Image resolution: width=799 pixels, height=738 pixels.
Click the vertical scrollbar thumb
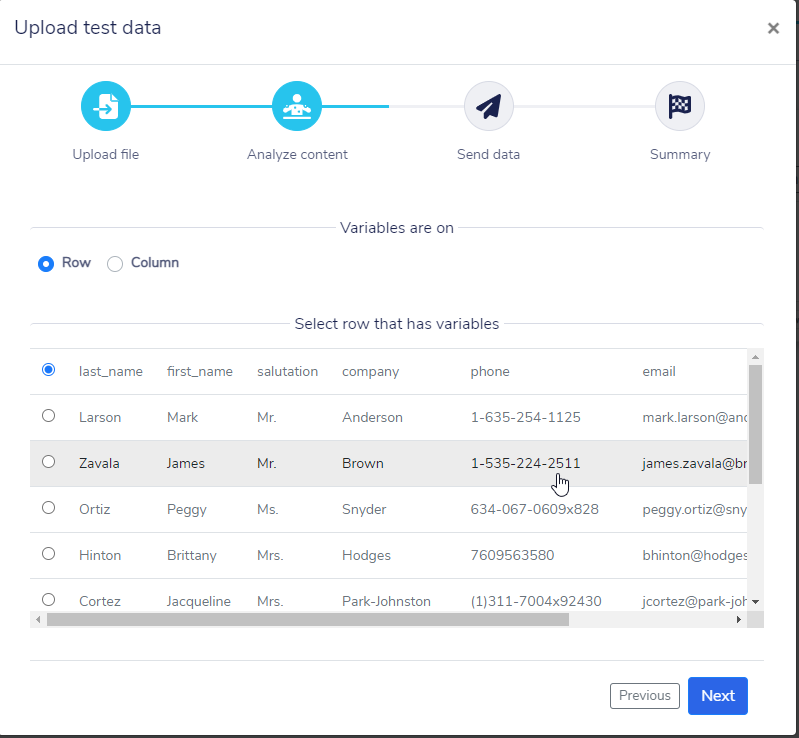click(755, 424)
